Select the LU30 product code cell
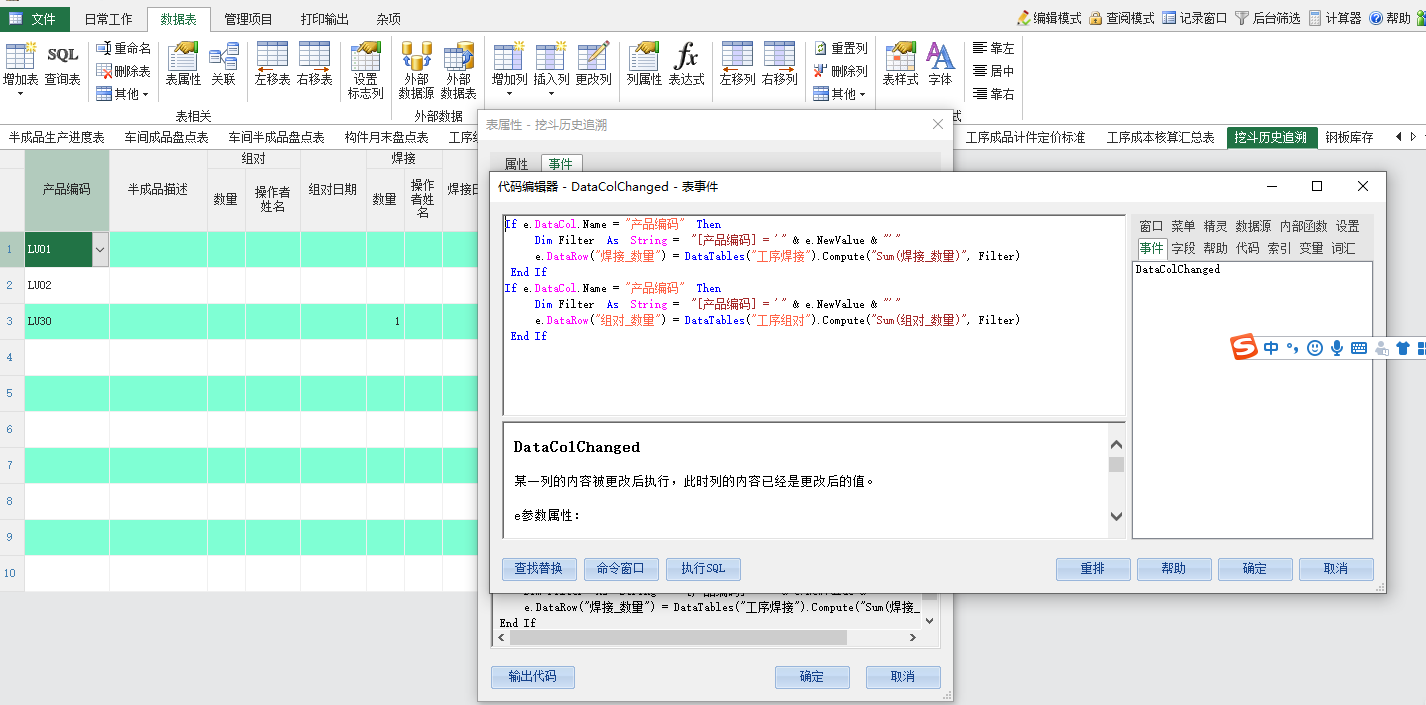This screenshot has height=705, width=1426. pyautogui.click(x=67, y=321)
